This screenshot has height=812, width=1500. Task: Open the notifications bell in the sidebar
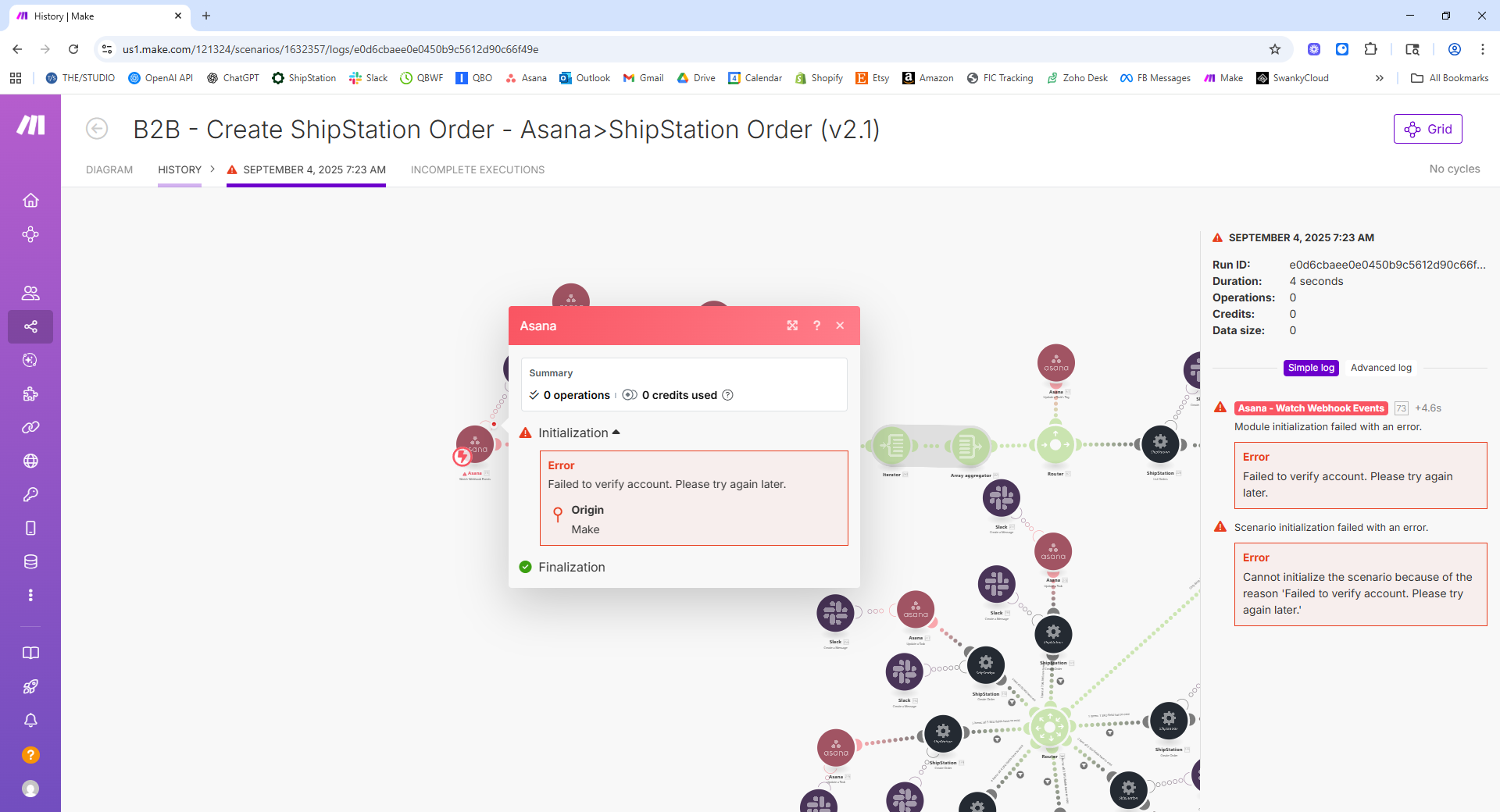point(30,721)
